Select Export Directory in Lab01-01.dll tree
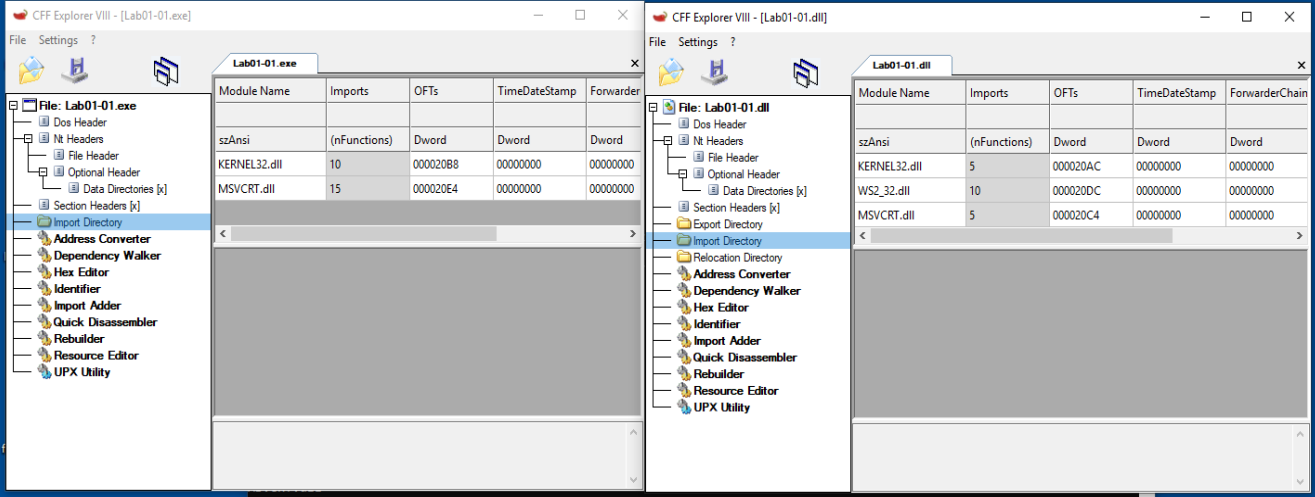1315x497 pixels. click(x=728, y=224)
